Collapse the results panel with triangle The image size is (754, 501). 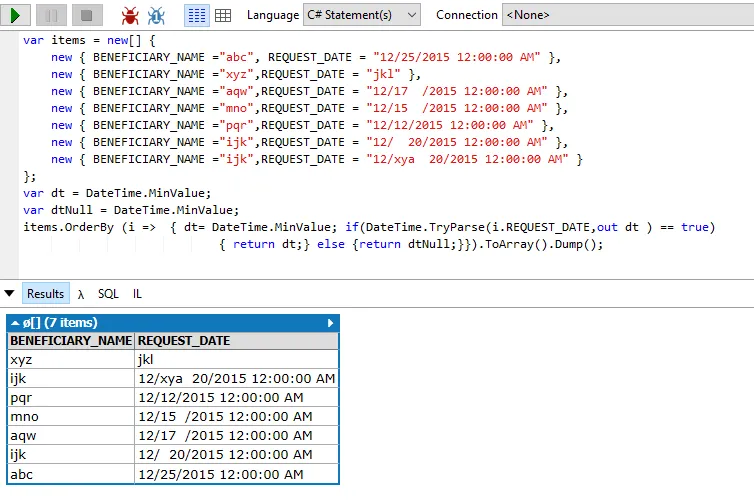(9, 293)
